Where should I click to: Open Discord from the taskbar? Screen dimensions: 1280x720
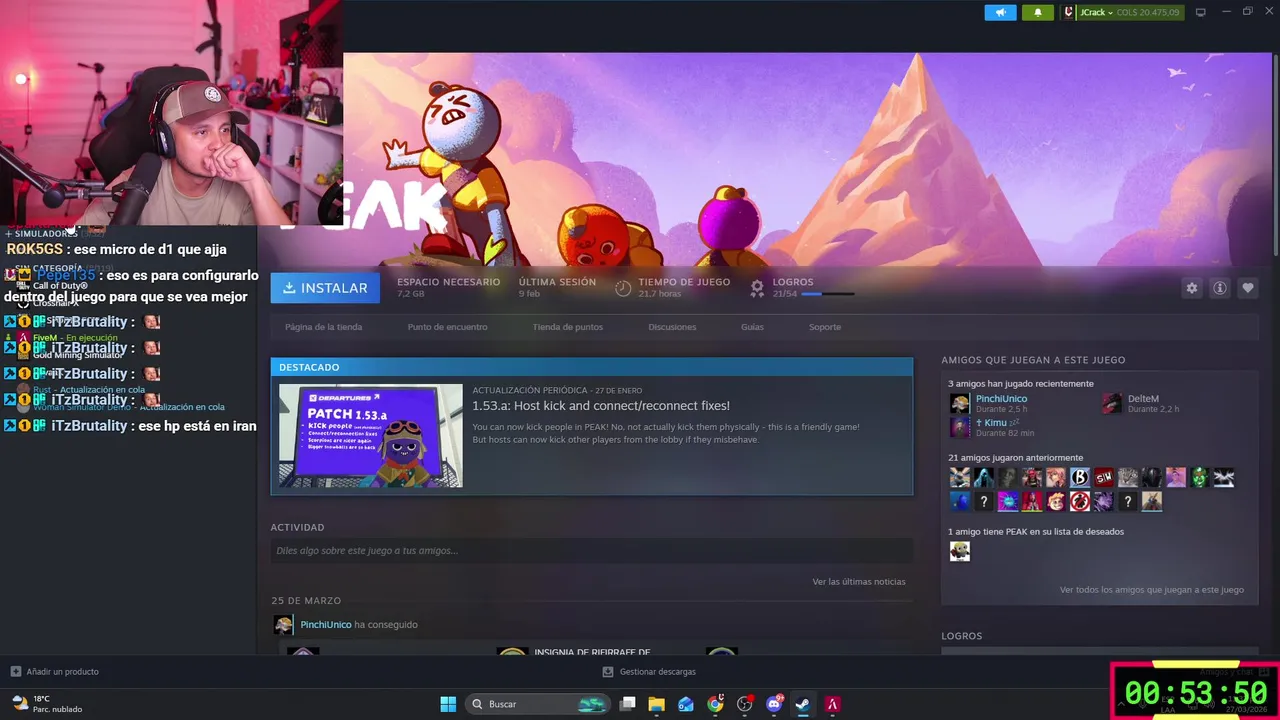[x=774, y=704]
